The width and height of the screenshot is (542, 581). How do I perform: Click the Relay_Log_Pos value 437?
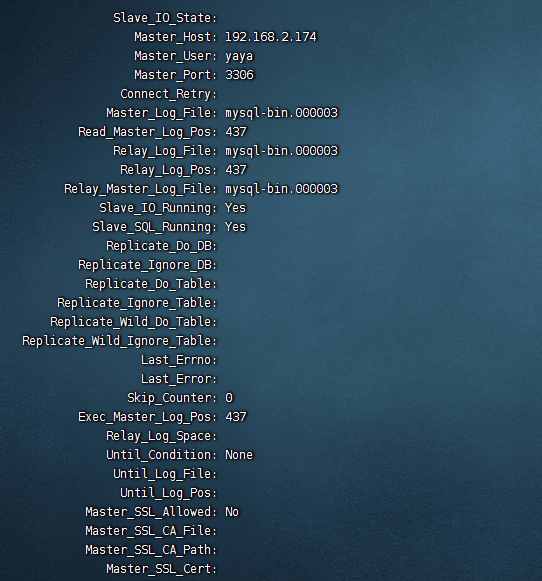pyautogui.click(x=236, y=170)
